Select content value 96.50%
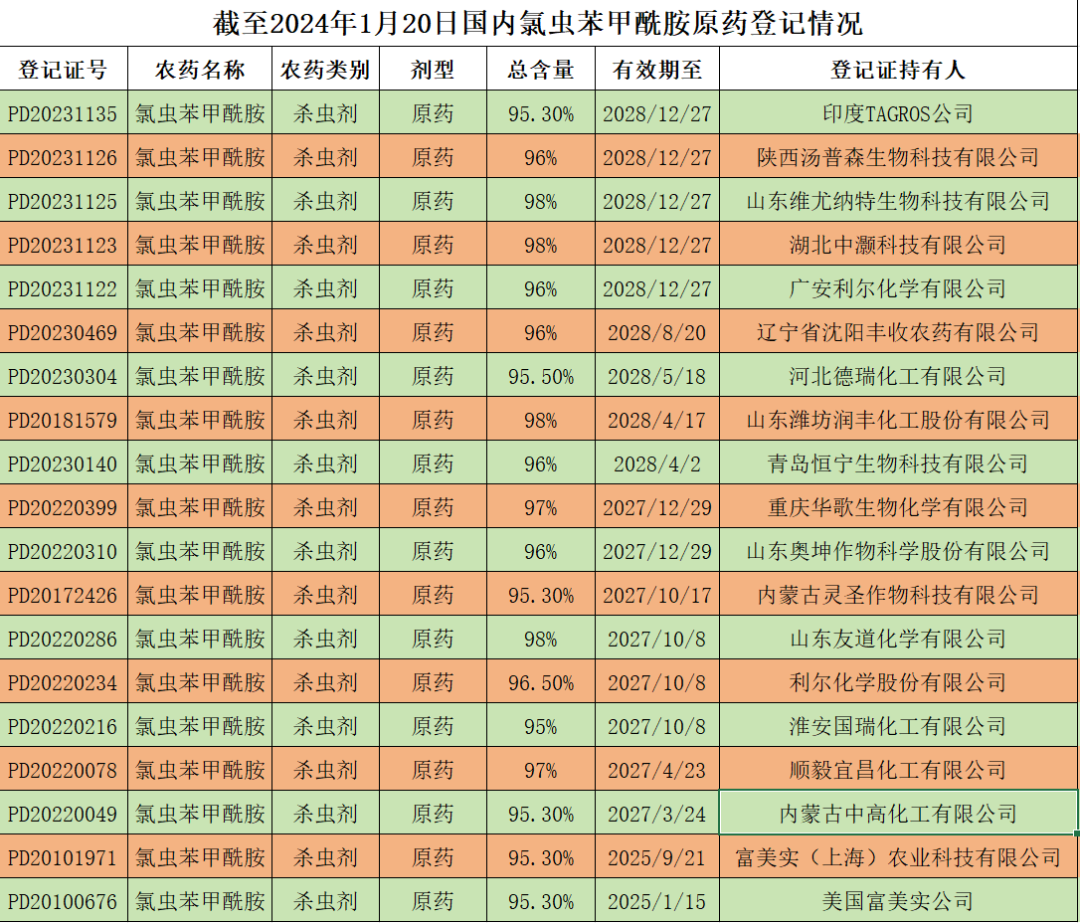 click(541, 681)
